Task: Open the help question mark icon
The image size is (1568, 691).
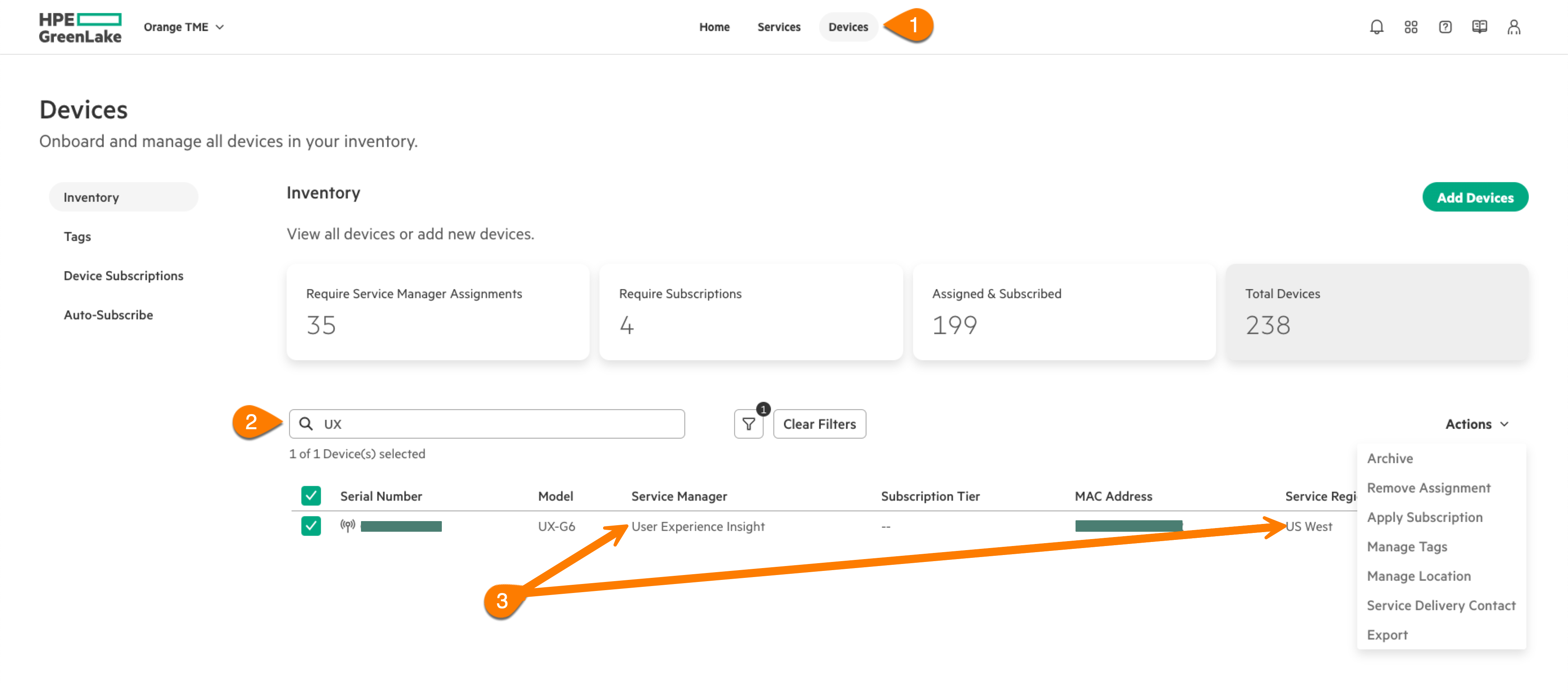Action: pos(1445,27)
